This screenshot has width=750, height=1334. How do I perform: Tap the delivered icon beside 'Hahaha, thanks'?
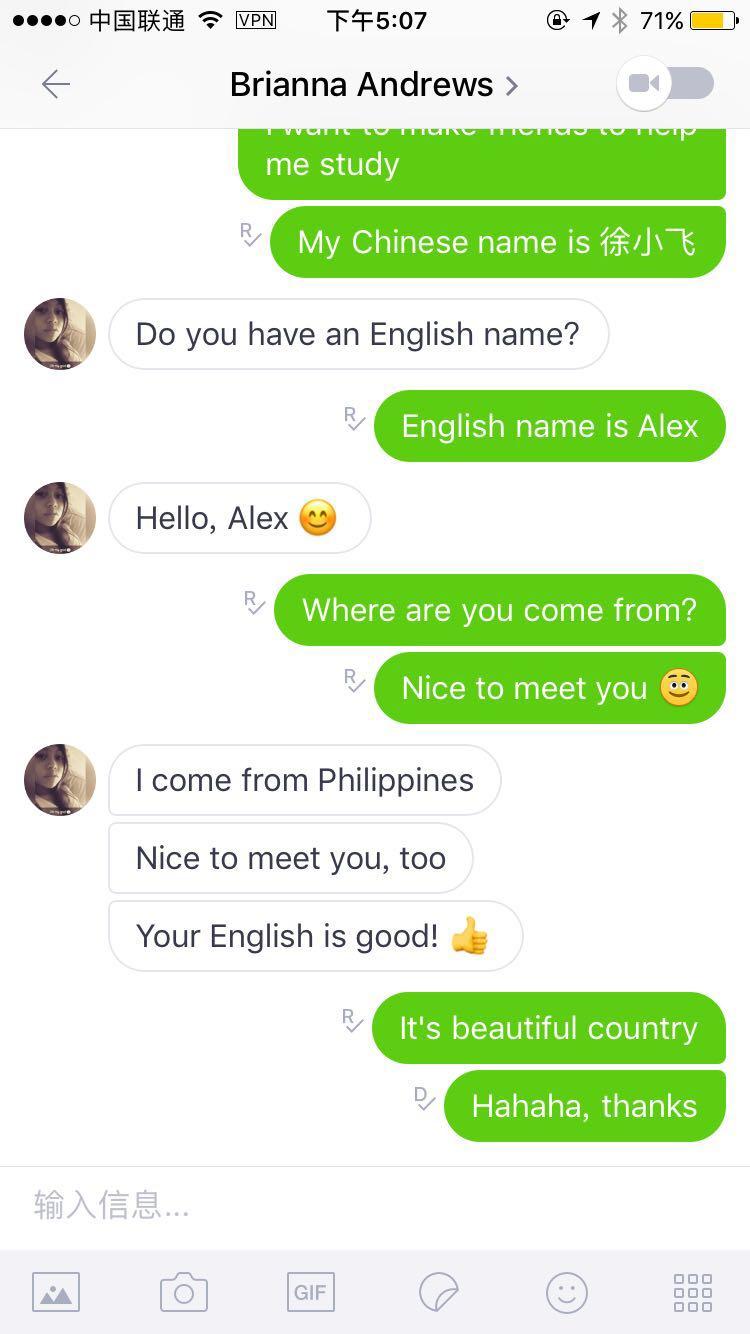tap(425, 1099)
